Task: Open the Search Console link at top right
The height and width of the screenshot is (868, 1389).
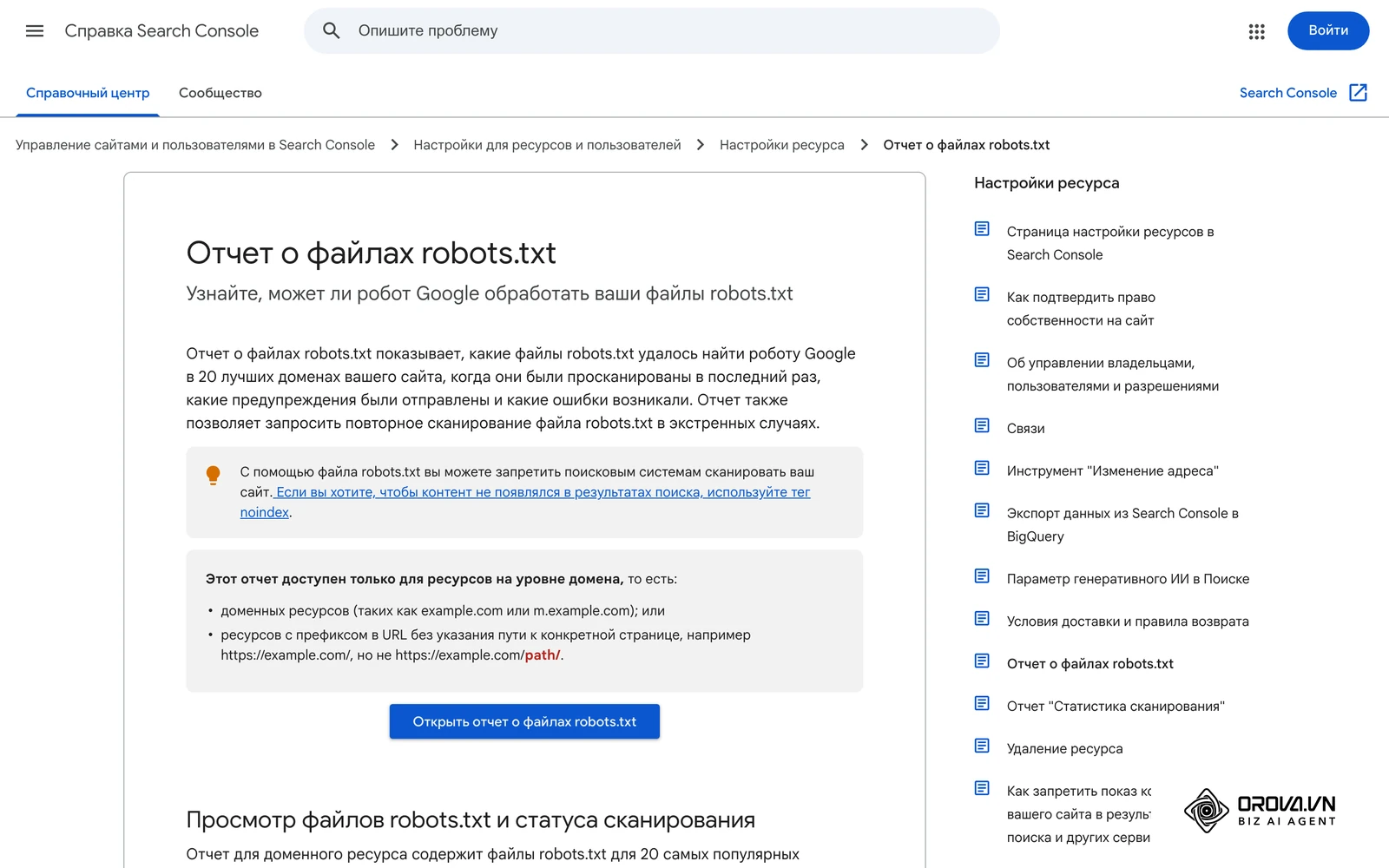Action: [x=1287, y=93]
